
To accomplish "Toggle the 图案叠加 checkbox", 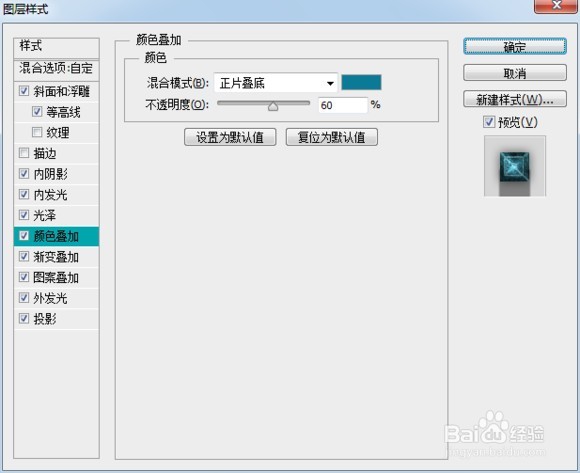I will click(24, 277).
